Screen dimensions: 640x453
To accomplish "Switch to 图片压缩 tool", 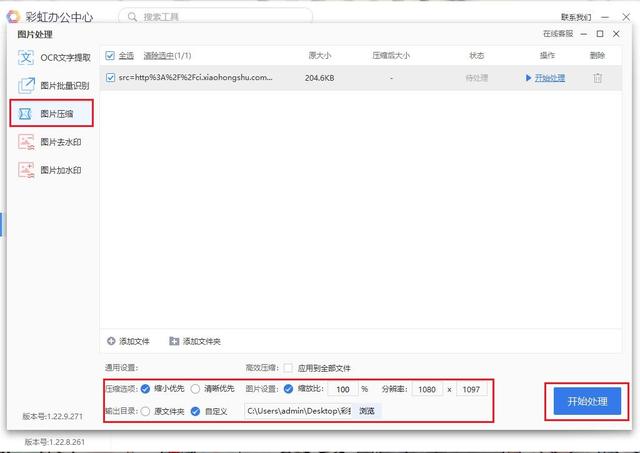I will (51, 113).
